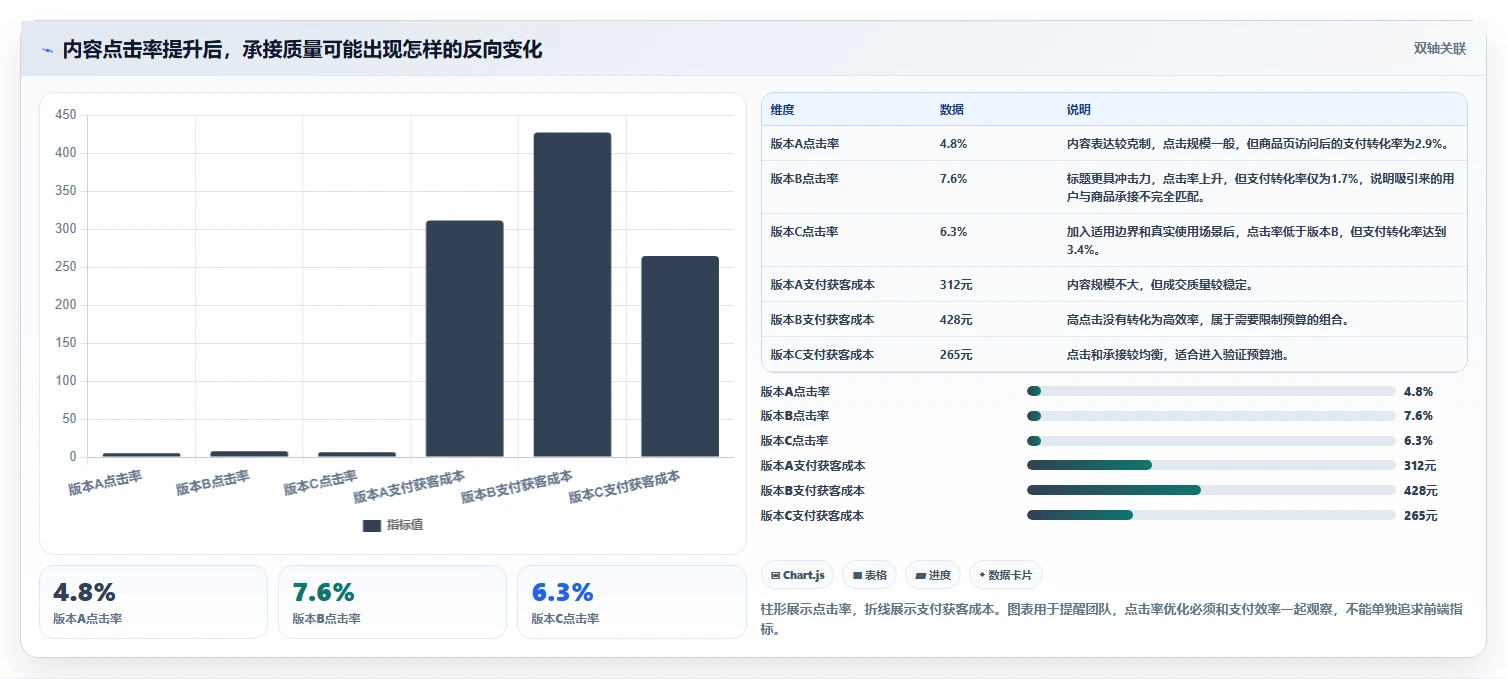Click the 版本C点击率 progress bar track
This screenshot has width=1507, height=679.
tap(1211, 441)
